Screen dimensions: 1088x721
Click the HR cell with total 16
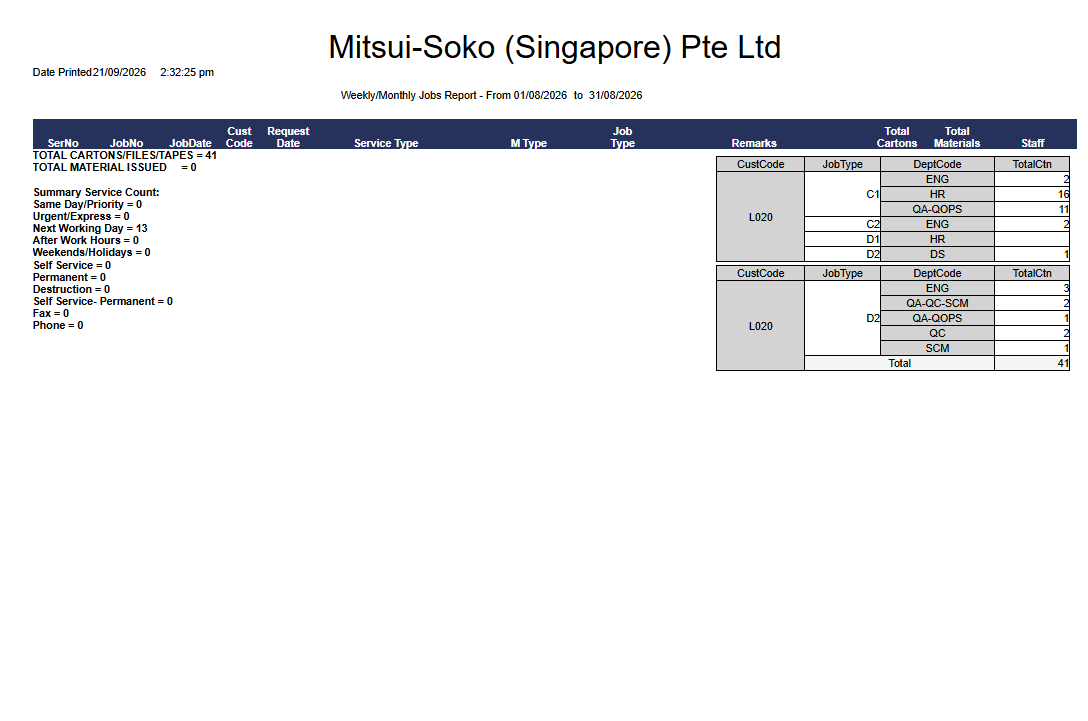tap(937, 194)
